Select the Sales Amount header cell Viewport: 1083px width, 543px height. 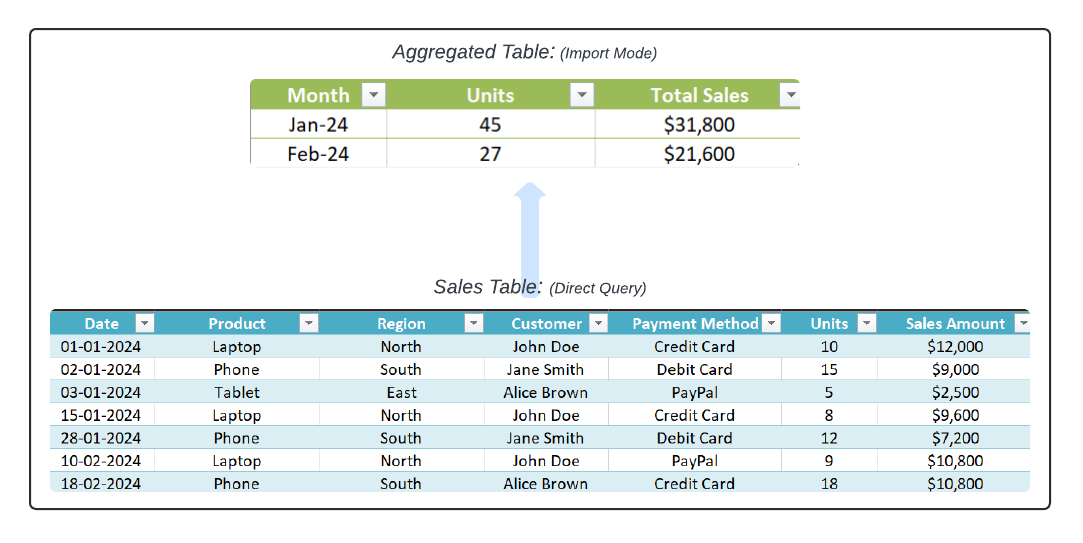point(954,323)
